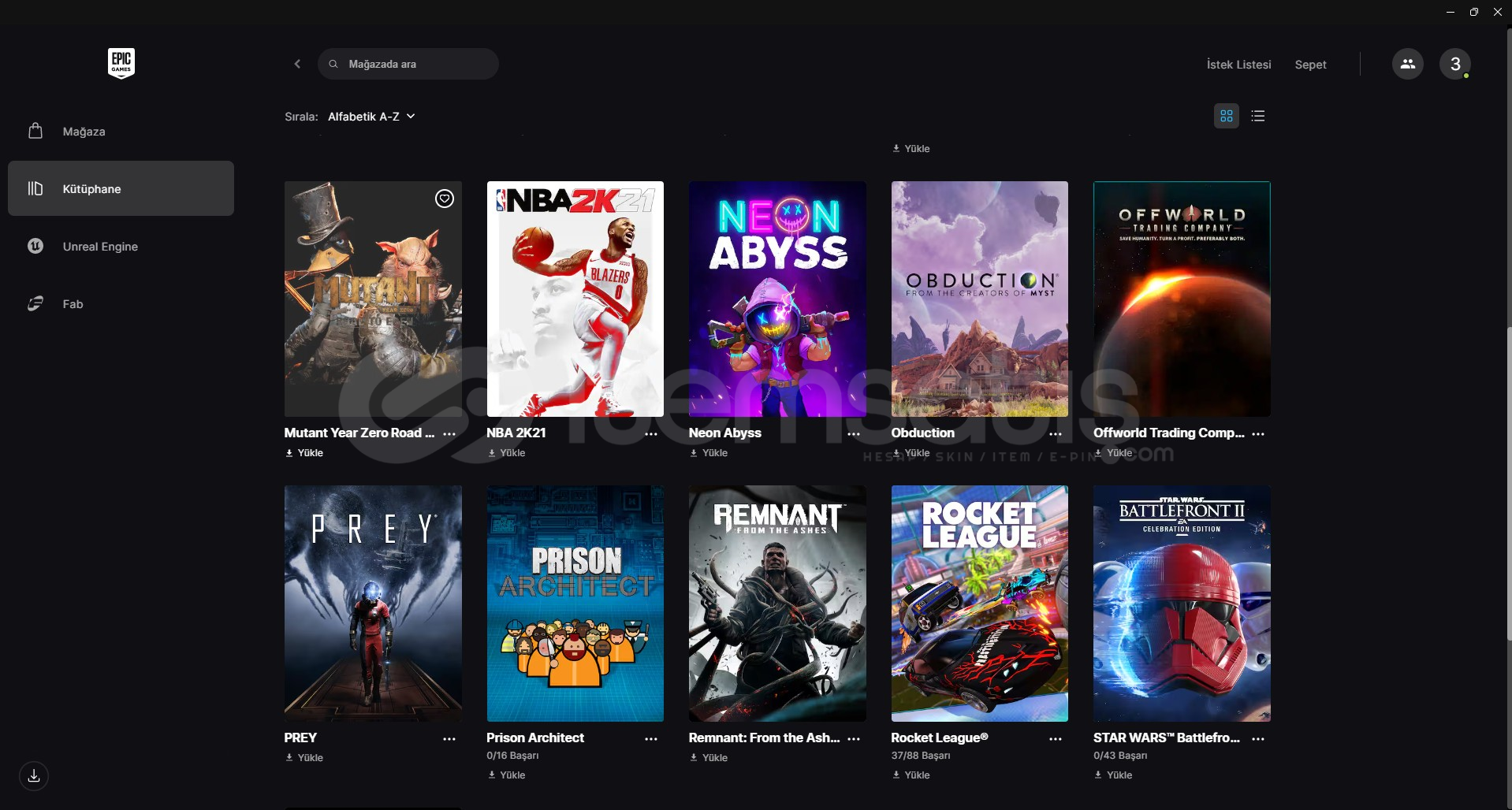Image resolution: width=1512 pixels, height=810 pixels.
Task: Click 0/16 Başarı achievements text
Action: pos(512,756)
